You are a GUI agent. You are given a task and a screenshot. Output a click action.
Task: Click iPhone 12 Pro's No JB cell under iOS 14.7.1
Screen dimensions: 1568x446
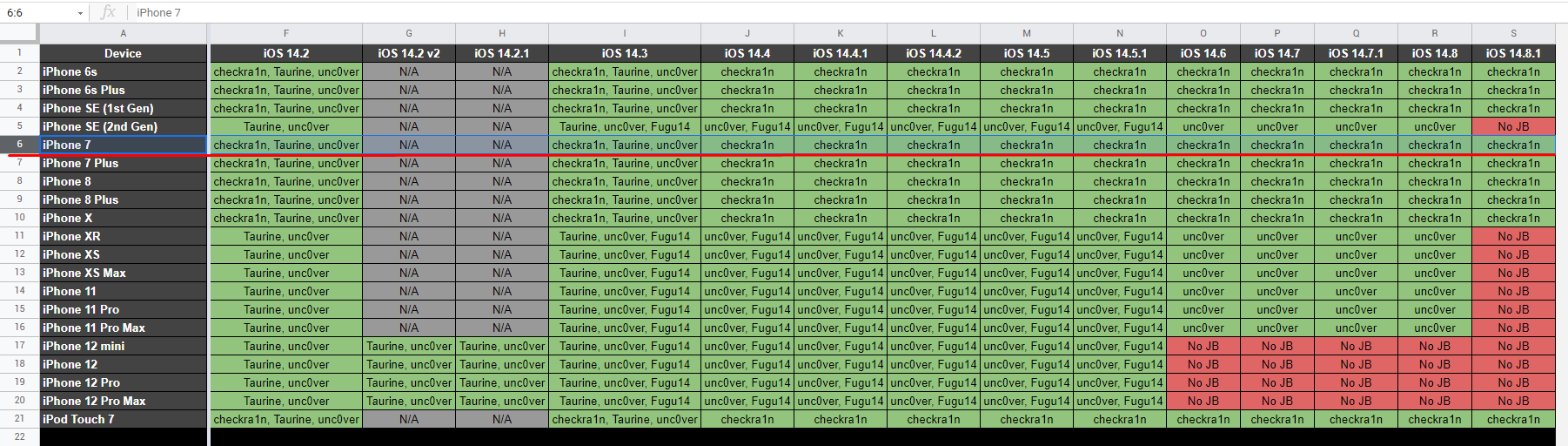click(1356, 382)
